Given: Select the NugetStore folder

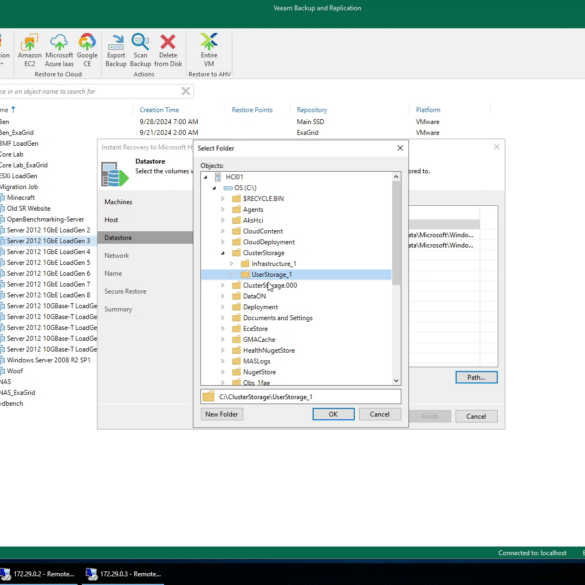Looking at the screenshot, I should [x=259, y=372].
